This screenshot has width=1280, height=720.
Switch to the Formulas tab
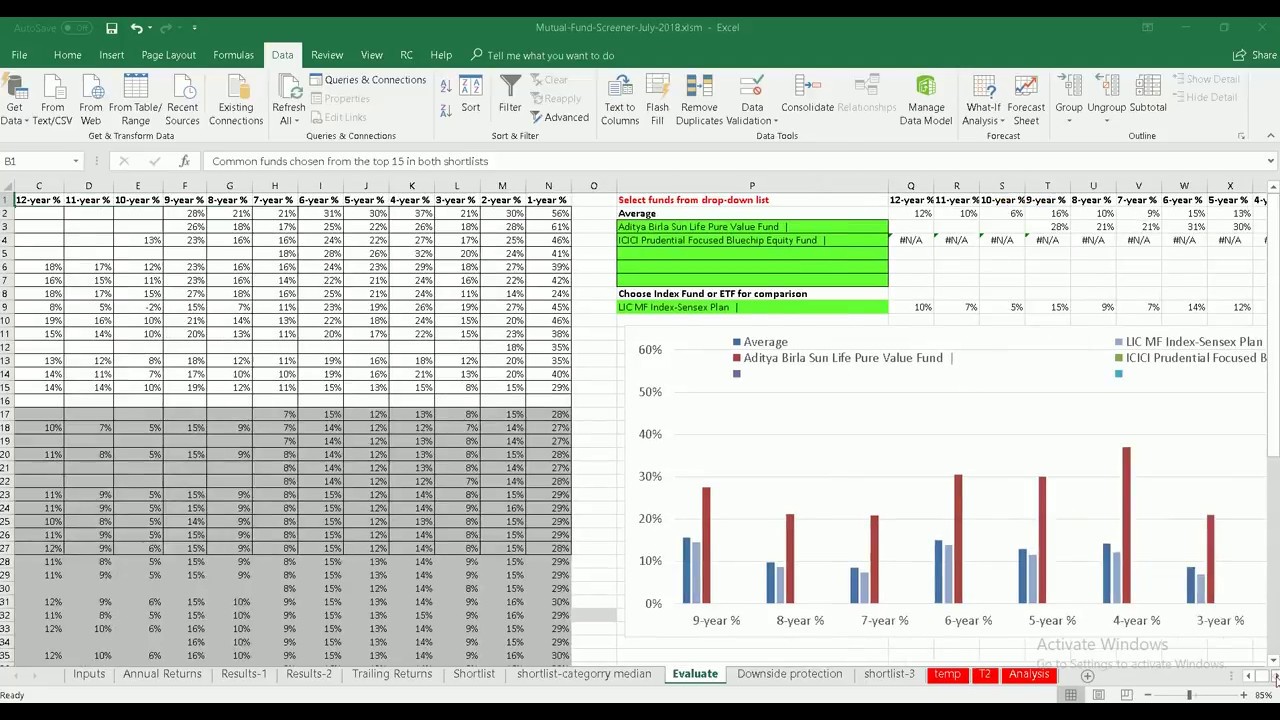(x=233, y=55)
